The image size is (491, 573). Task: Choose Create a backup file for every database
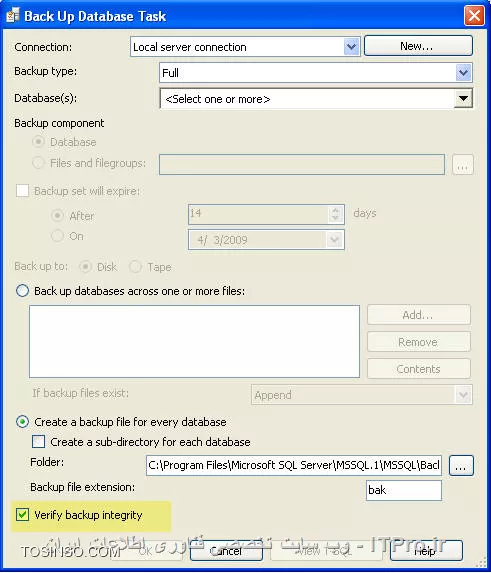[22, 422]
